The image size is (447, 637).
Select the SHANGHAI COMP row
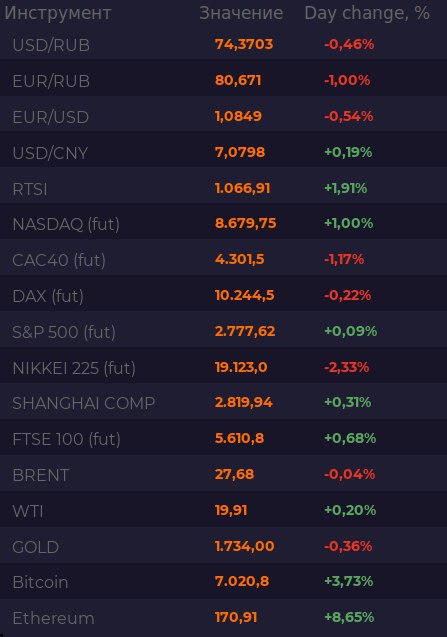click(224, 403)
